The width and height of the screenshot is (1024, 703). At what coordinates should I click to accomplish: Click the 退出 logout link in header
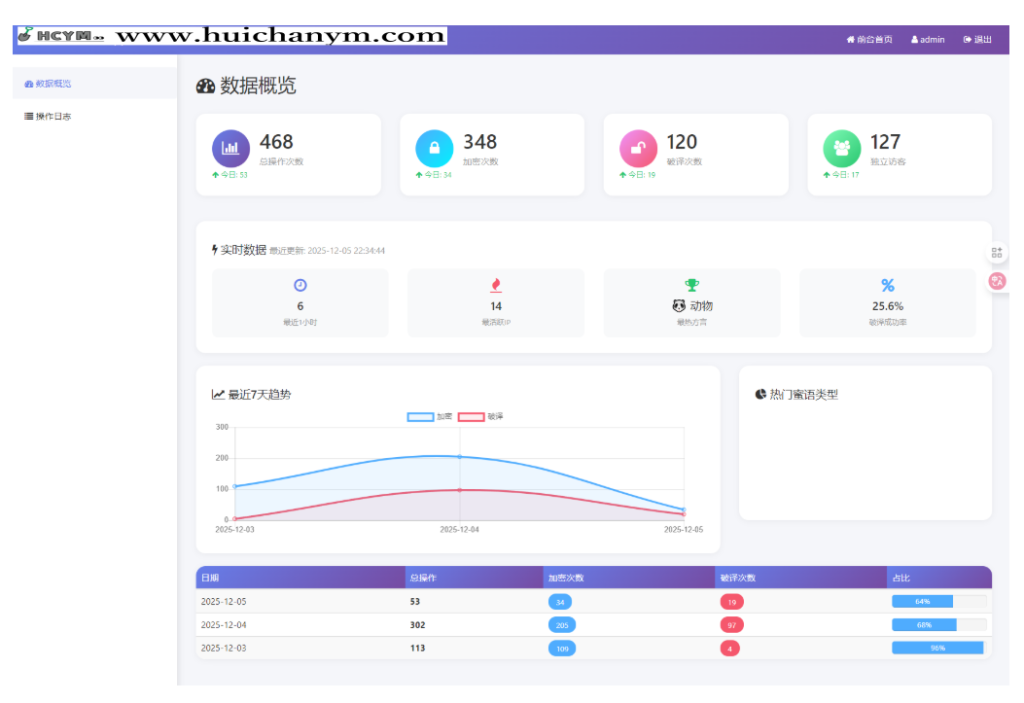pyautogui.click(x=978, y=40)
